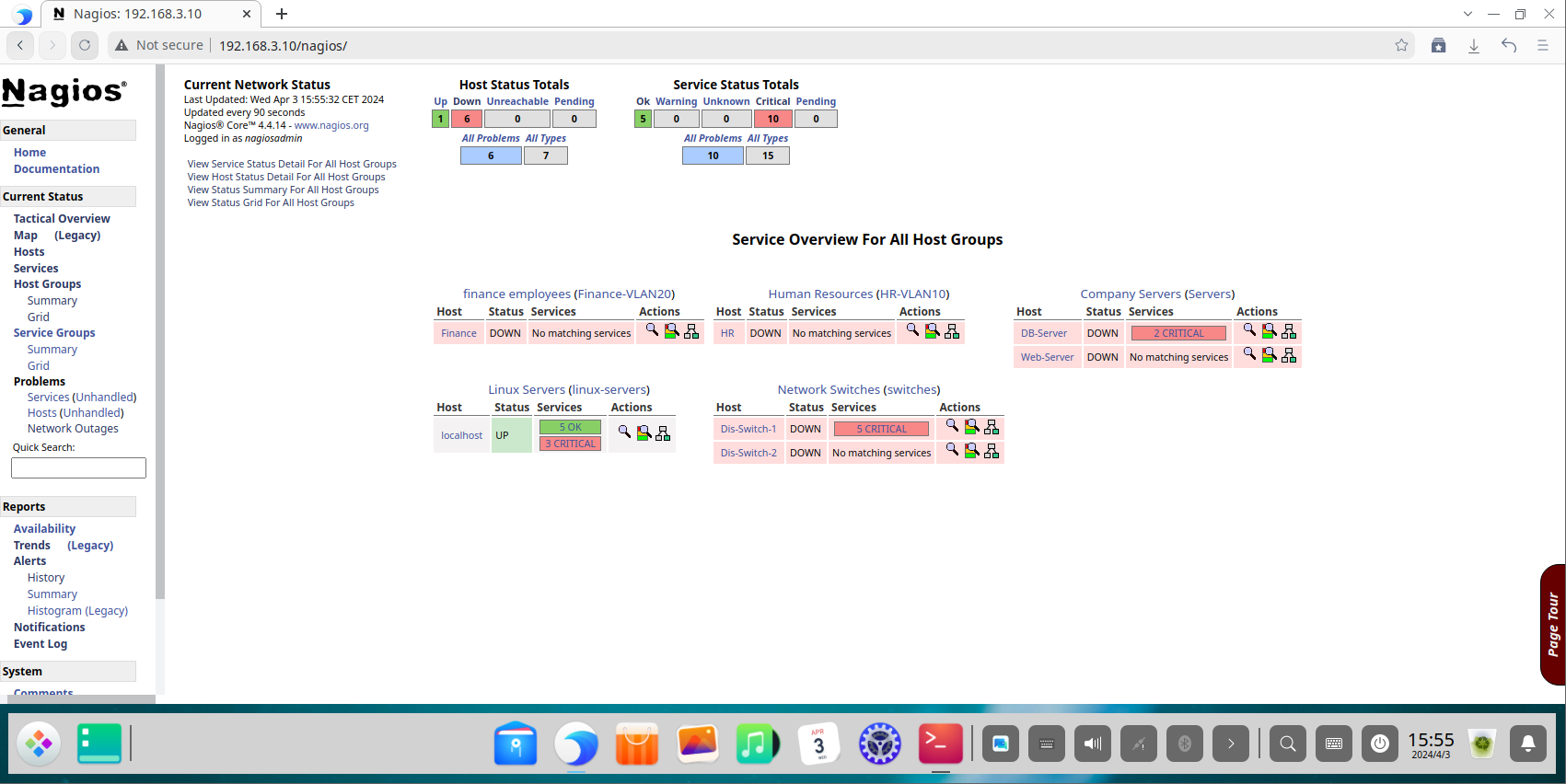Viewport: 1566px width, 784px height.
Task: Open extended info magnifier for Web-Server
Action: click(1249, 354)
